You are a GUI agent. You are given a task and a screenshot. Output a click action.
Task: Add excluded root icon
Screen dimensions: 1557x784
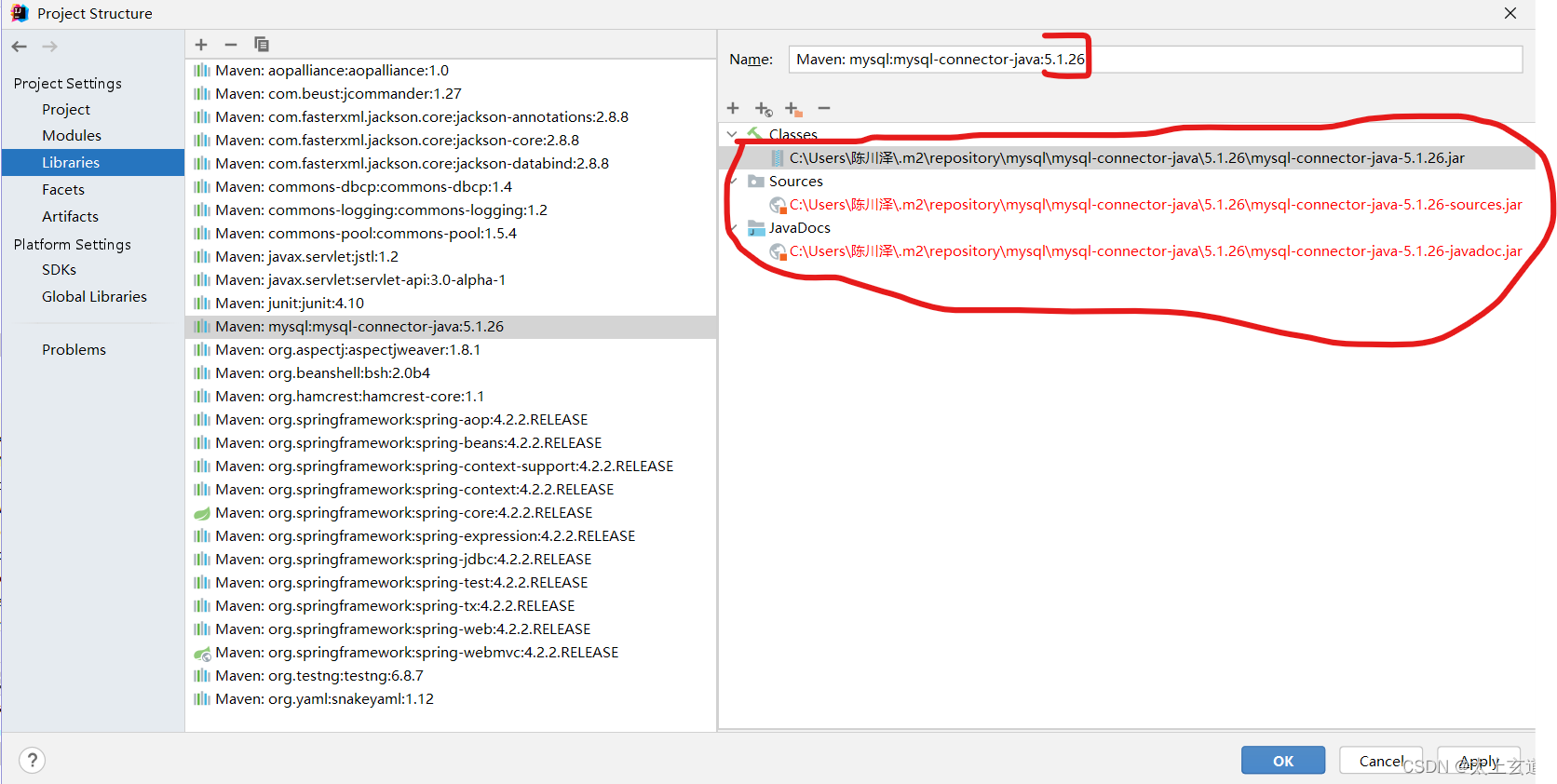point(793,109)
